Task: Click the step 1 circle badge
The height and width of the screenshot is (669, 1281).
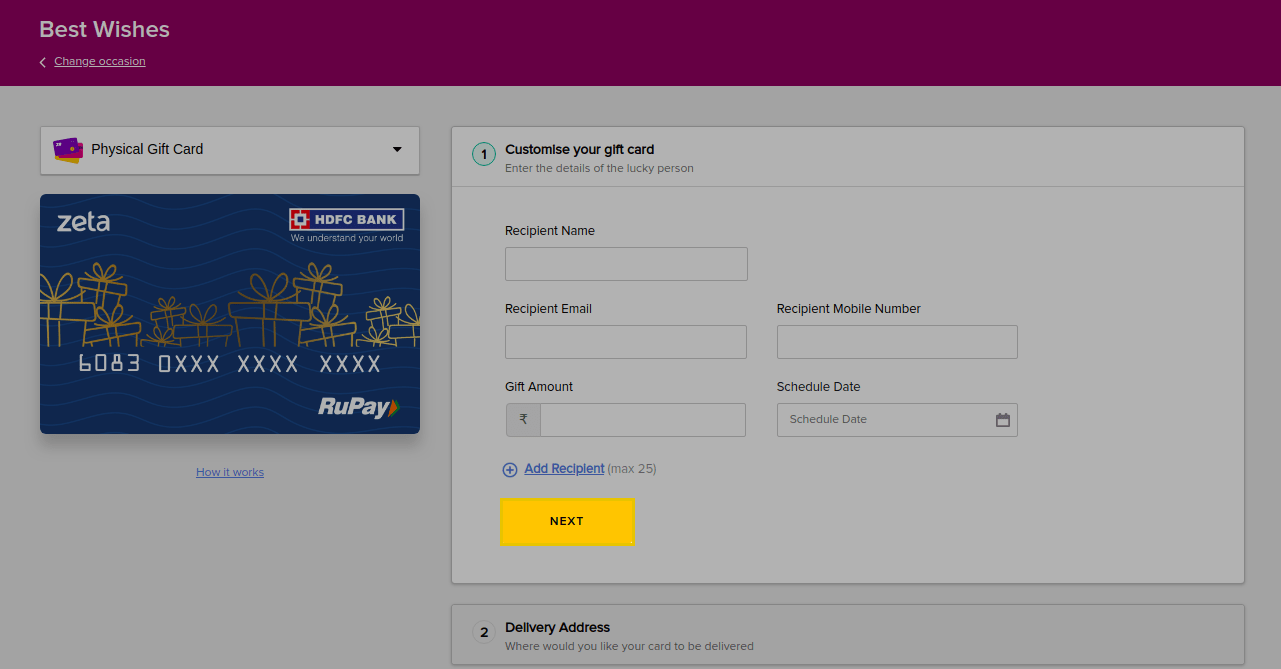Action: point(484,154)
